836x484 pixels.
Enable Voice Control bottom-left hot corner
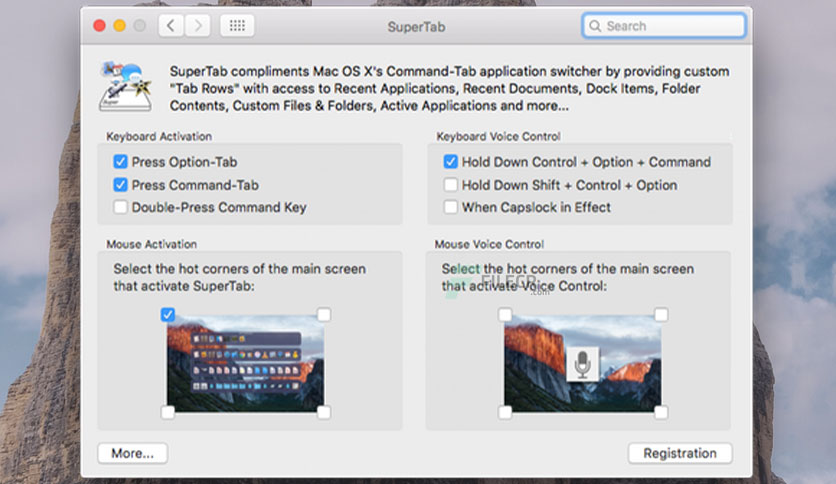[505, 412]
